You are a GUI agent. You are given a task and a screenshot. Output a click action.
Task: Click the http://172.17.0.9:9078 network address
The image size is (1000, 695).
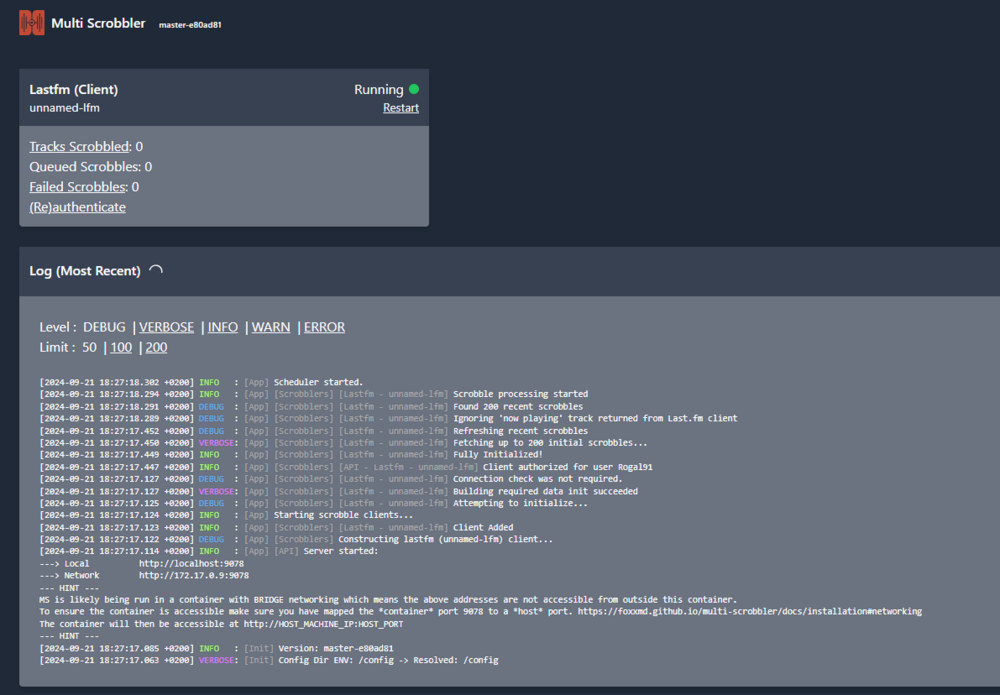(194, 575)
